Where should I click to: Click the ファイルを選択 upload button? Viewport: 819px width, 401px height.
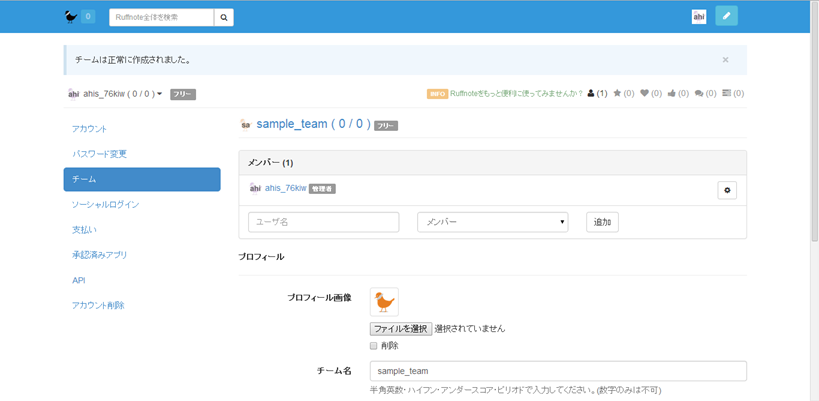click(x=400, y=328)
